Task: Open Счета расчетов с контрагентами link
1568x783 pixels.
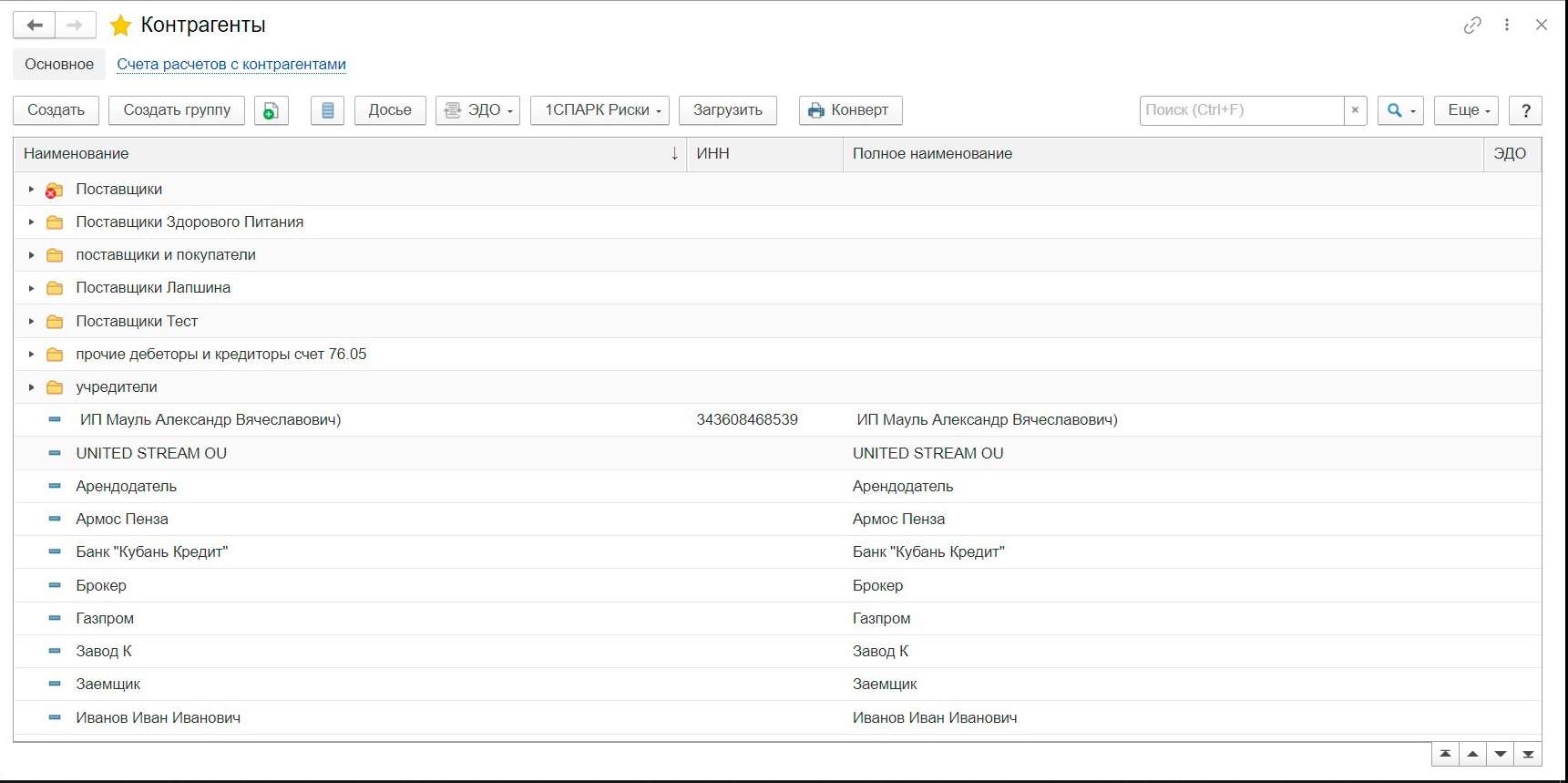Action: (x=231, y=65)
